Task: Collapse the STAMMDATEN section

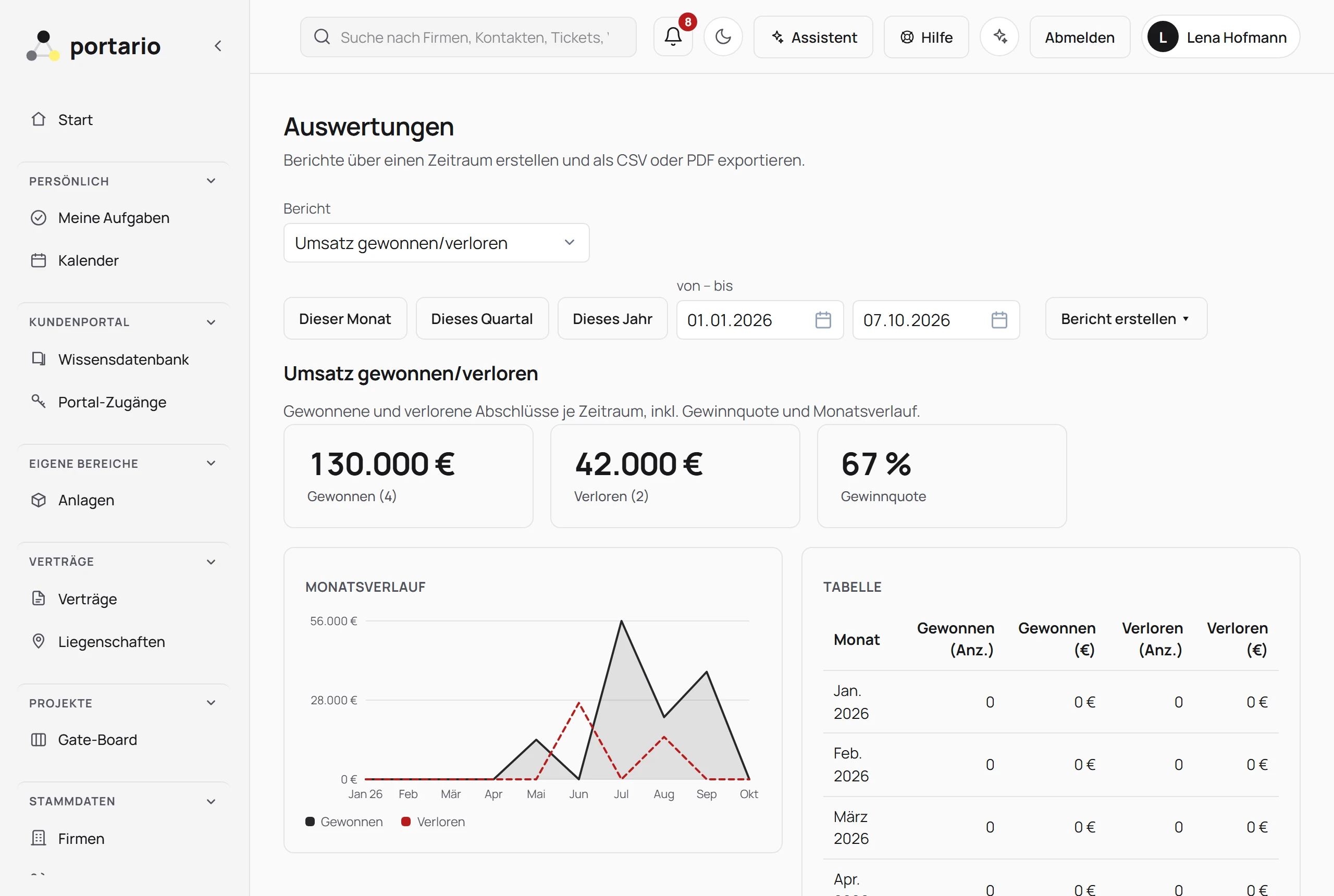Action: [x=211, y=801]
